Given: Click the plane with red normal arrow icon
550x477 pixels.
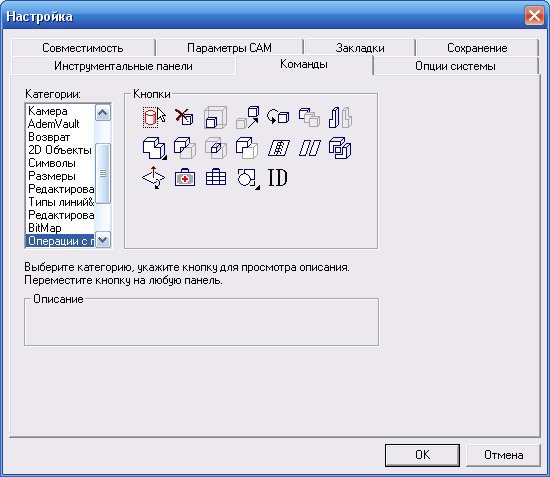Looking at the screenshot, I should pyautogui.click(x=154, y=178).
